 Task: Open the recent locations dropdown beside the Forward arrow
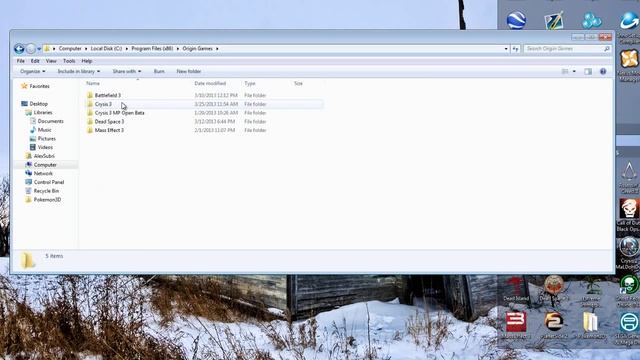pos(39,49)
